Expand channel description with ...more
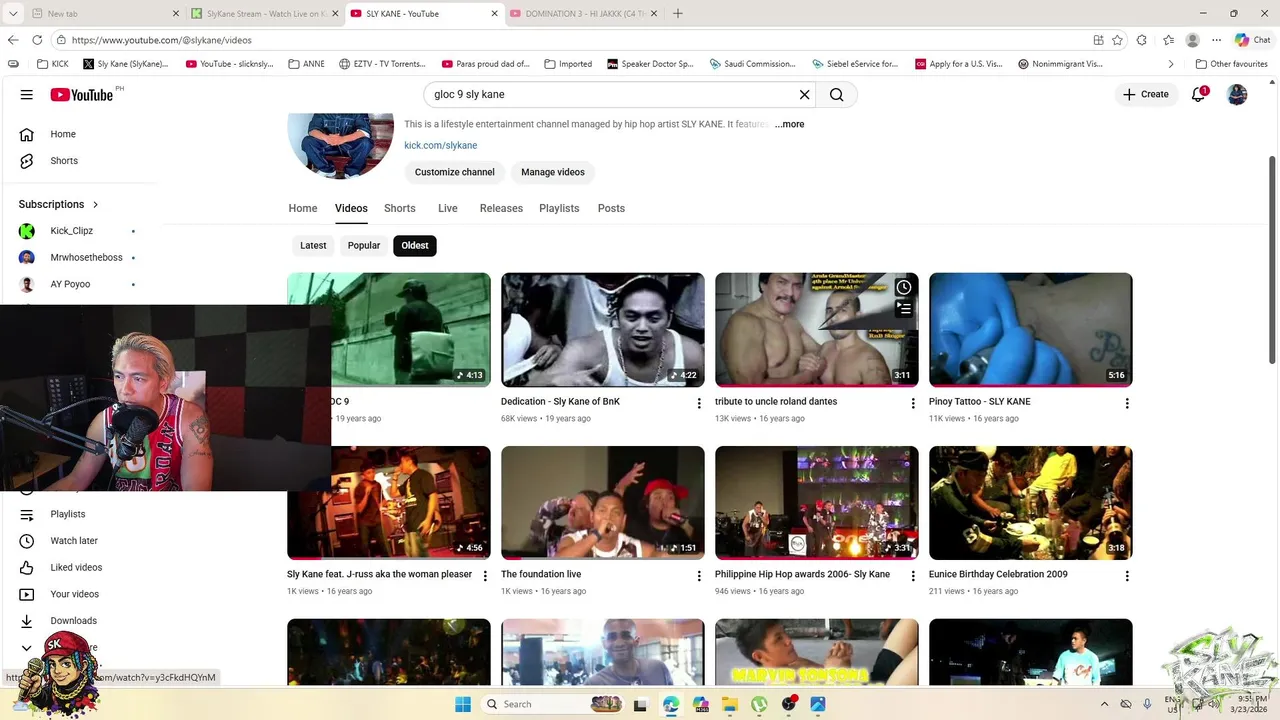The height and width of the screenshot is (720, 1280). (x=789, y=124)
